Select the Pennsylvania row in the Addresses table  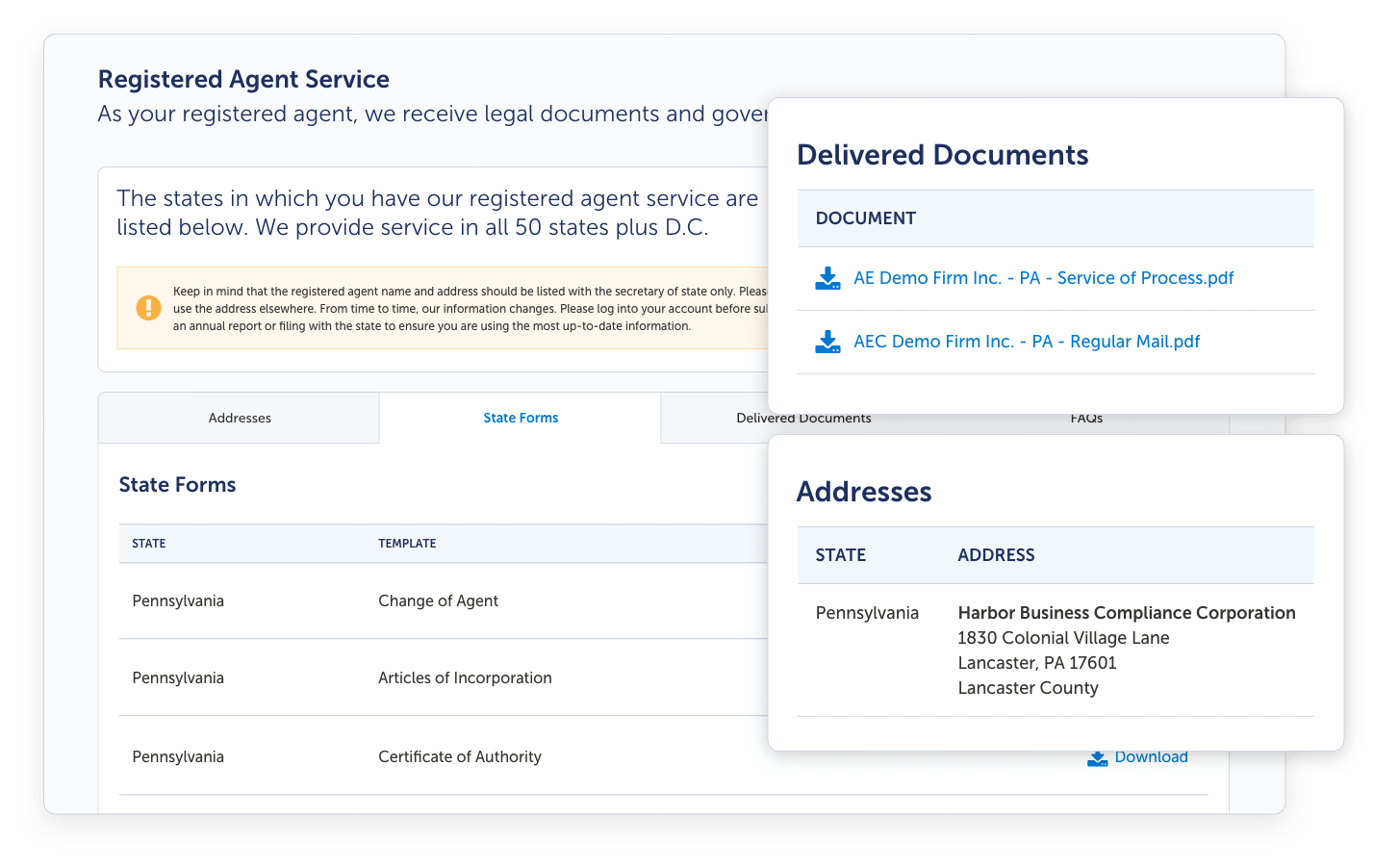point(867,613)
